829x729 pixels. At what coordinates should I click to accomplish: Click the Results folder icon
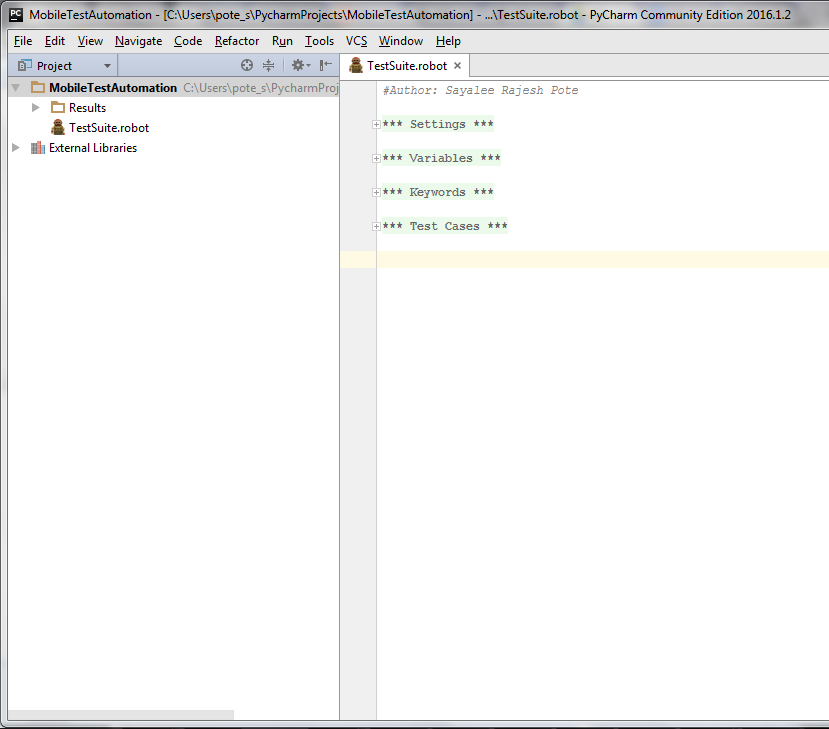tap(58, 108)
